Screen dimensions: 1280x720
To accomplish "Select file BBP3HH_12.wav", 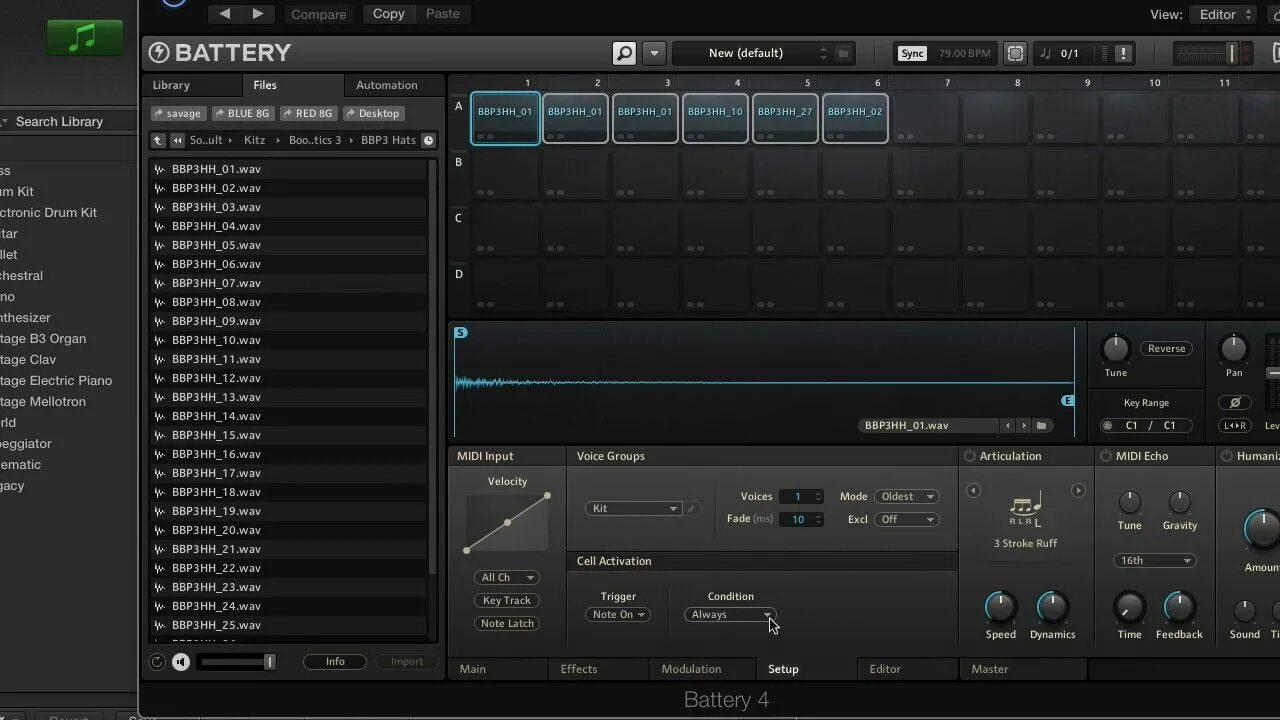I will click(289, 378).
